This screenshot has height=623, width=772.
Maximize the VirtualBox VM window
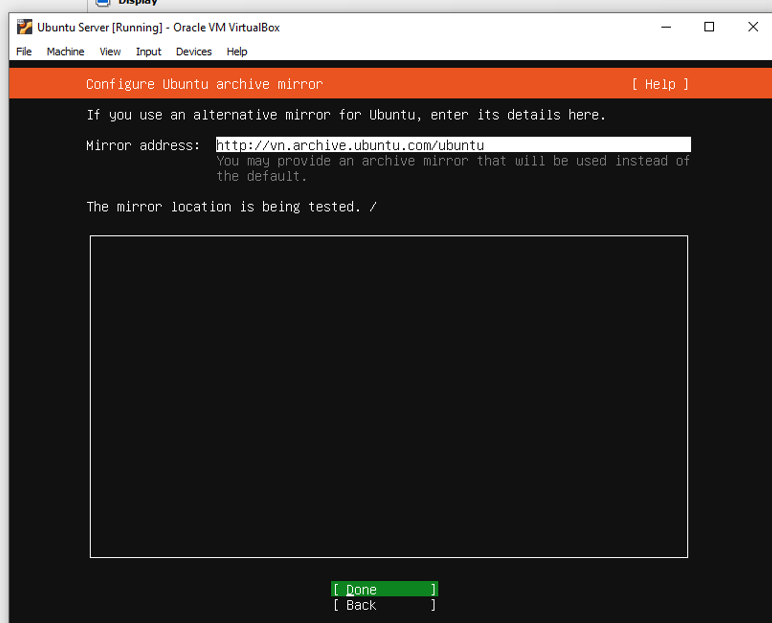(709, 27)
